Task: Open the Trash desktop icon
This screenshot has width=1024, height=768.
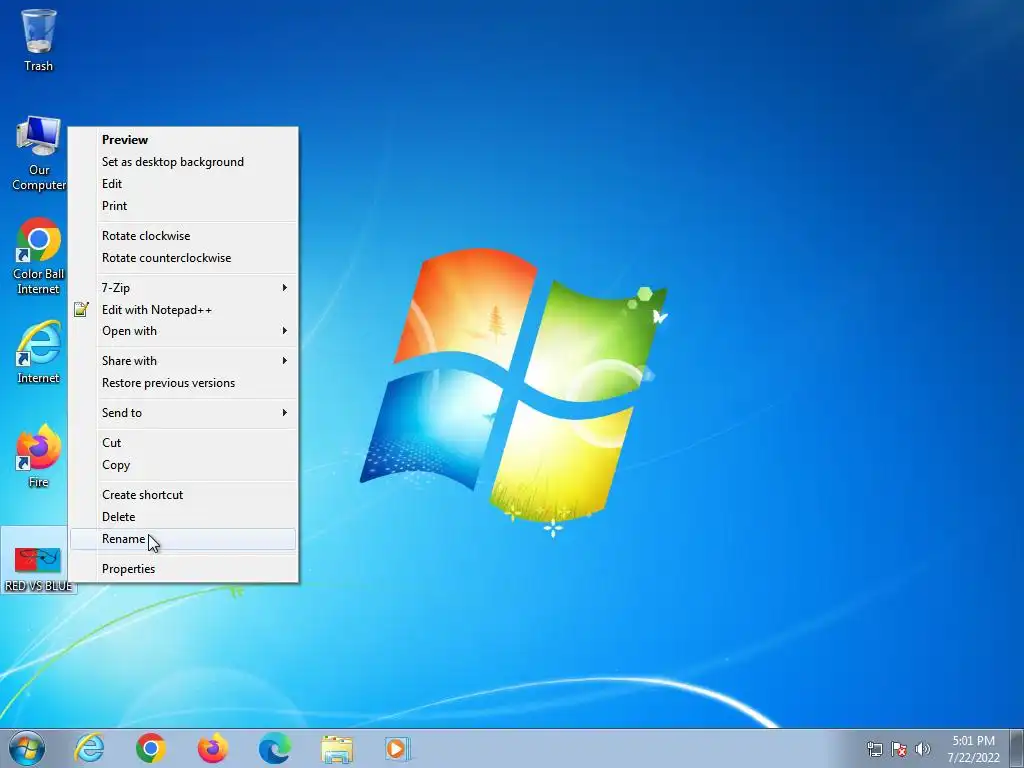Action: (x=39, y=40)
